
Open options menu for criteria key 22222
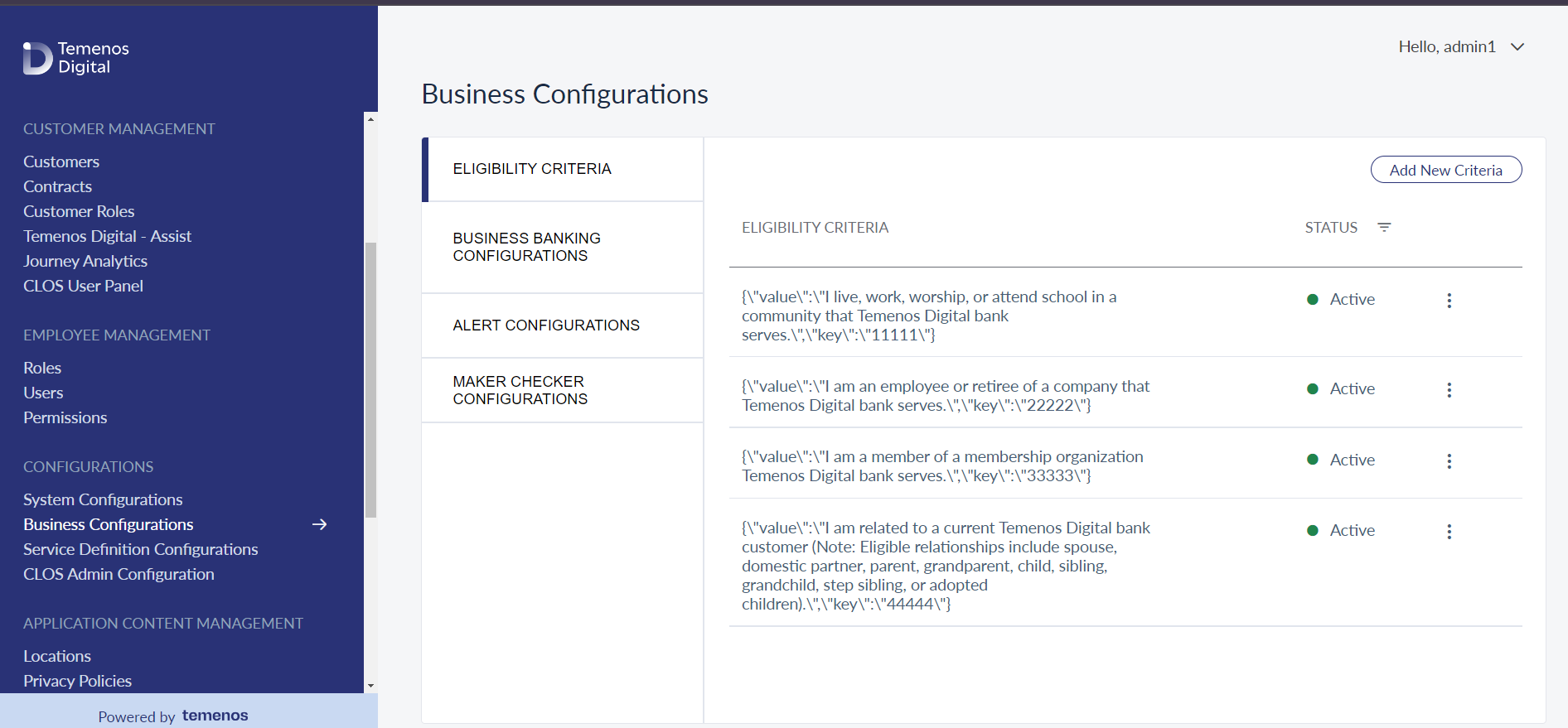(1449, 390)
